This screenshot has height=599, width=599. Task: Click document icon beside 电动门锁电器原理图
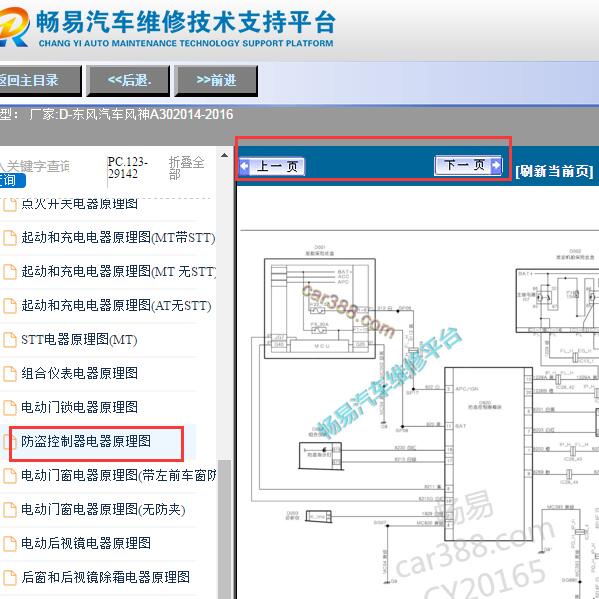click(x=10, y=408)
